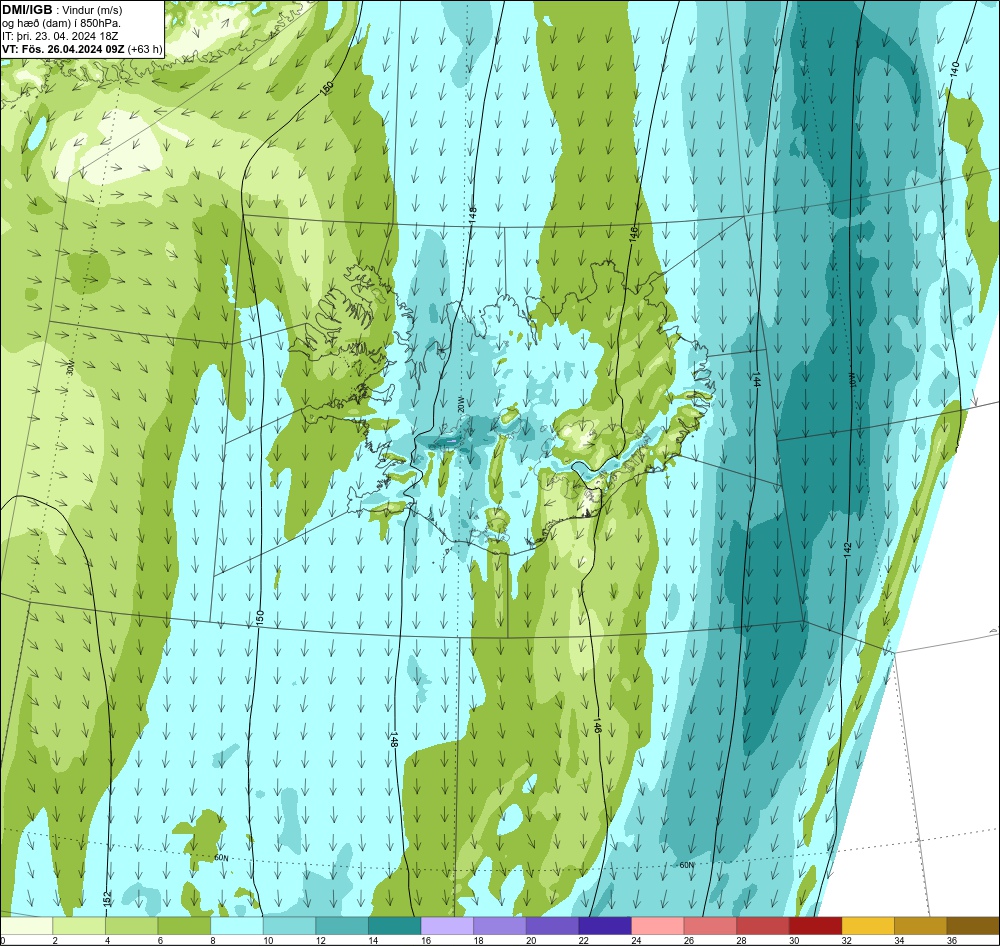1000x946 pixels.
Task: Pick the brown swatch above 36 m/s
Action: coord(973,926)
